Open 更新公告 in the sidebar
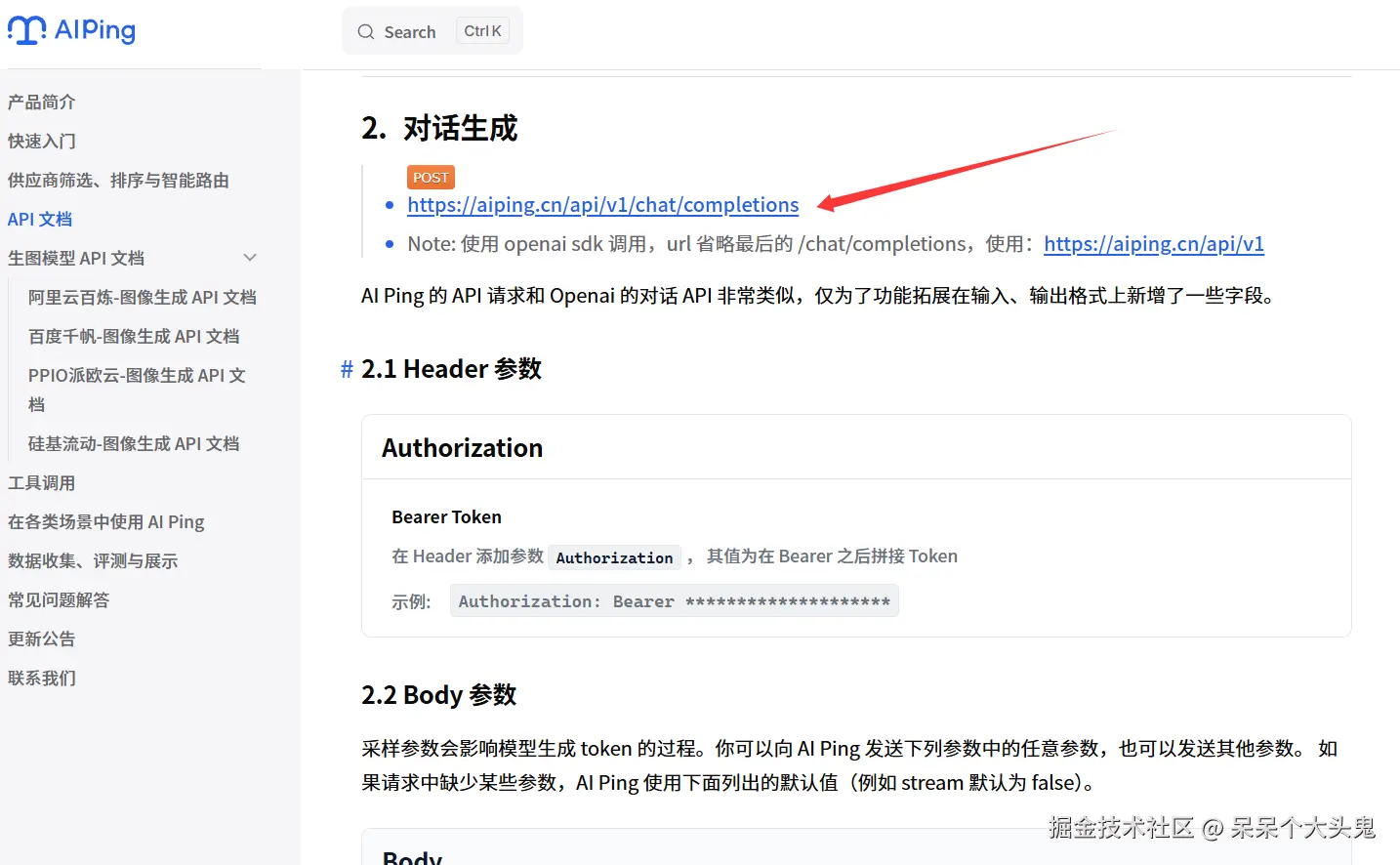The width and height of the screenshot is (1400, 865). pyautogui.click(x=42, y=638)
